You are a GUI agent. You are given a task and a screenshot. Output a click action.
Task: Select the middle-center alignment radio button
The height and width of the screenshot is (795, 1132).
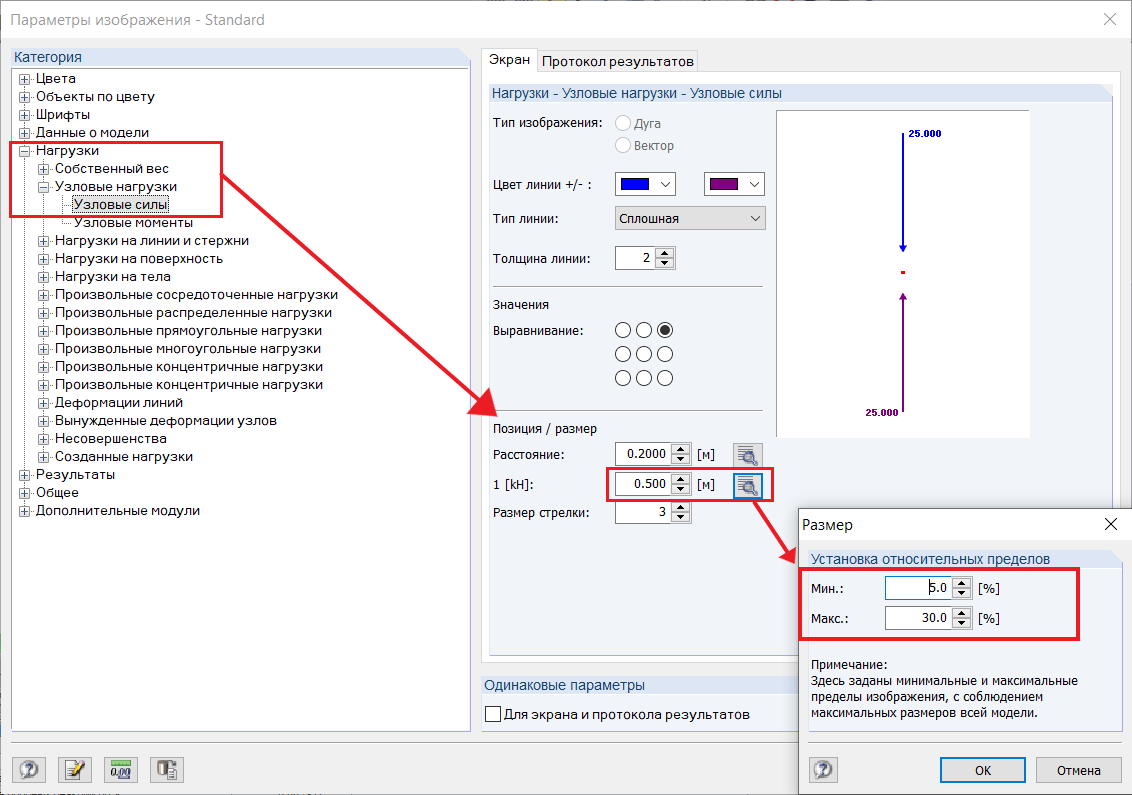tap(644, 354)
